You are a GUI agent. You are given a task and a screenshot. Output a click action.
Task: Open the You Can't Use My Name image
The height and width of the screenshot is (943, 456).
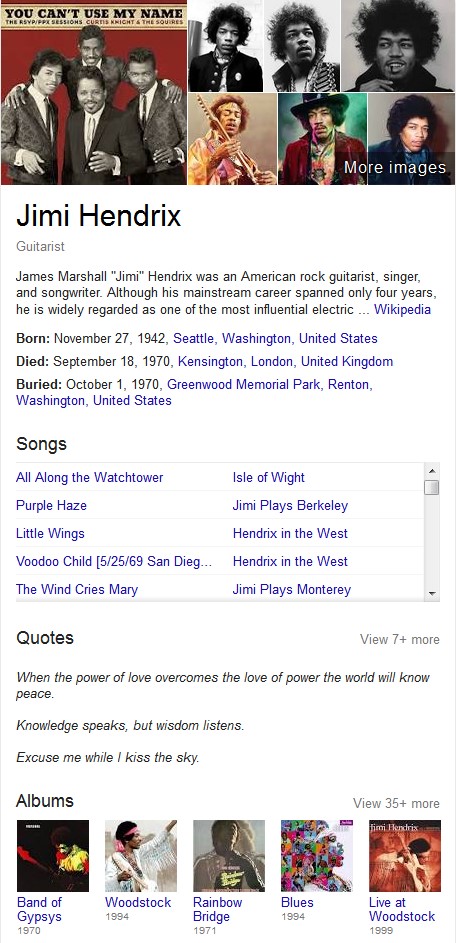pyautogui.click(x=93, y=92)
